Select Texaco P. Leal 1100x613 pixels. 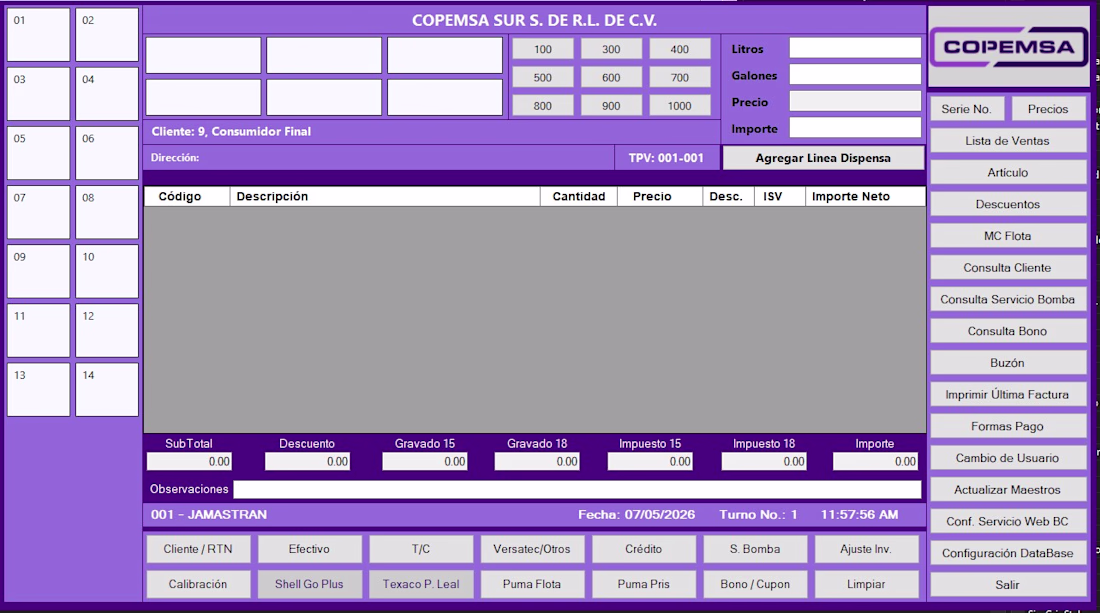pyautogui.click(x=421, y=584)
